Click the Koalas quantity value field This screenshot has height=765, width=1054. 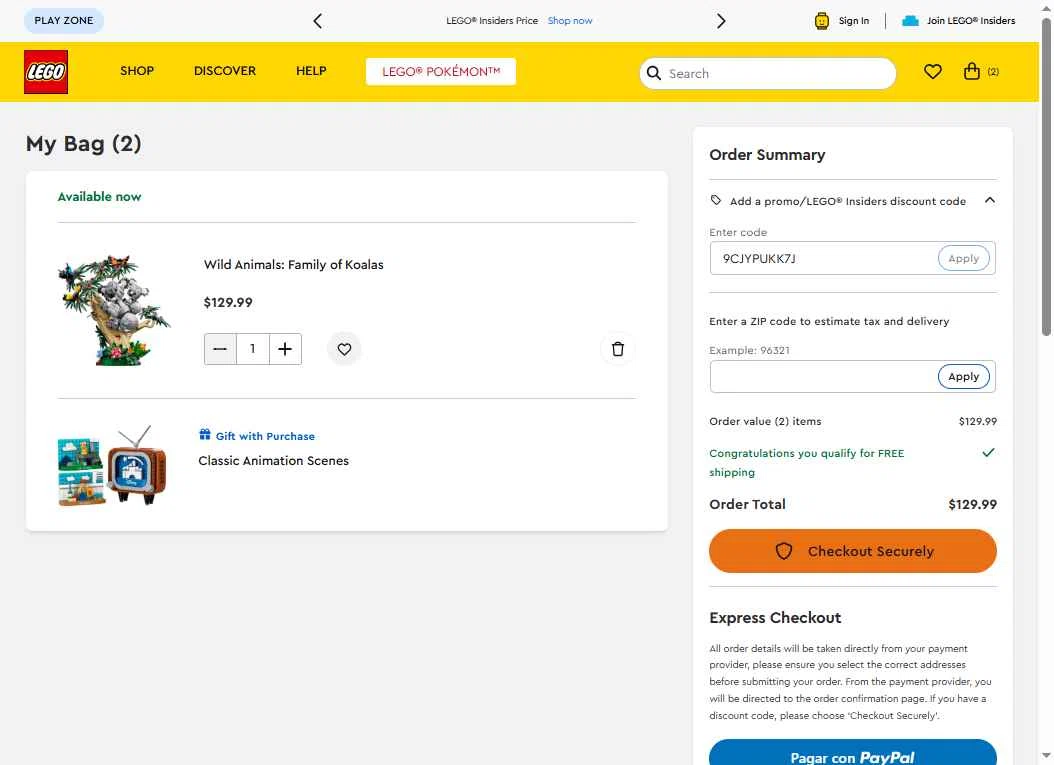click(253, 349)
